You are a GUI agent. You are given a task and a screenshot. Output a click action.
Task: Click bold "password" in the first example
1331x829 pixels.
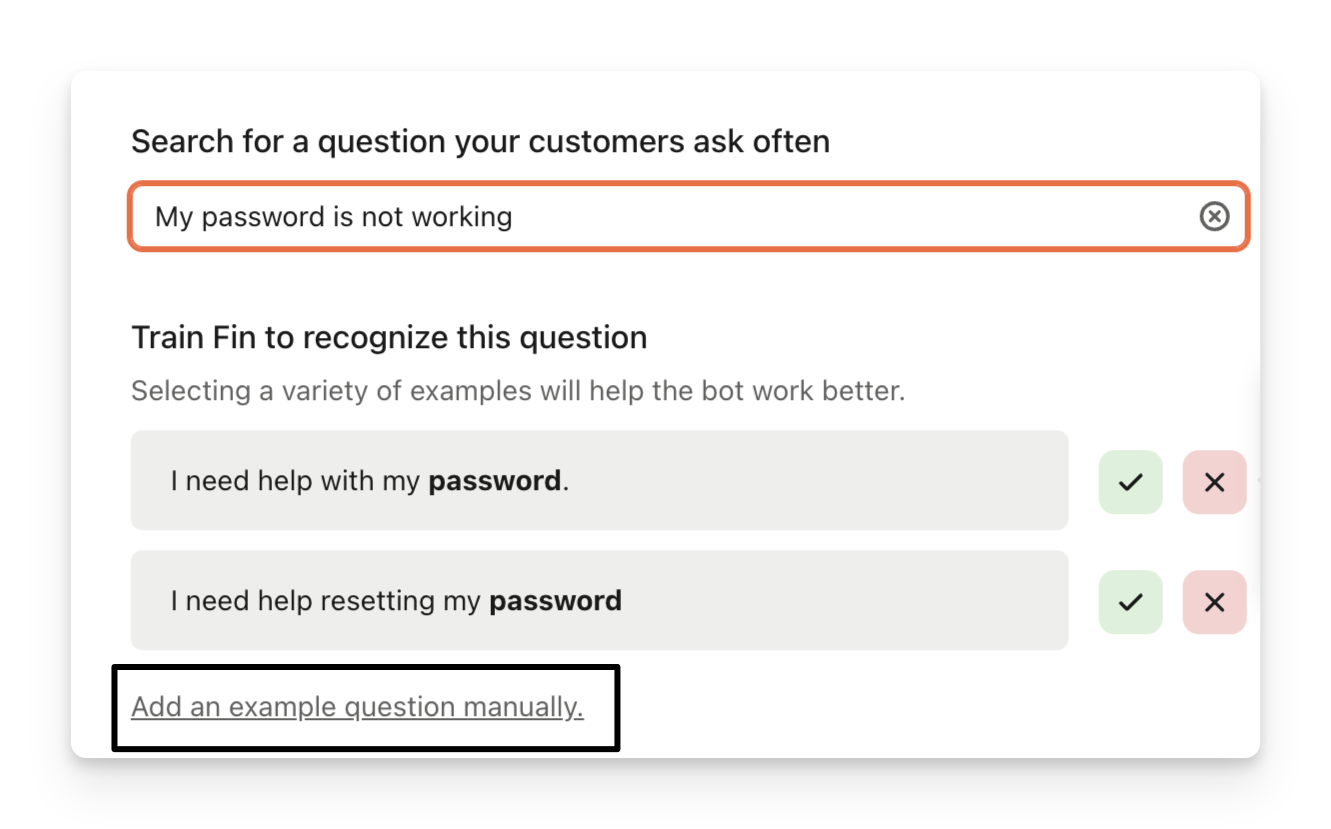pyautogui.click(x=494, y=481)
